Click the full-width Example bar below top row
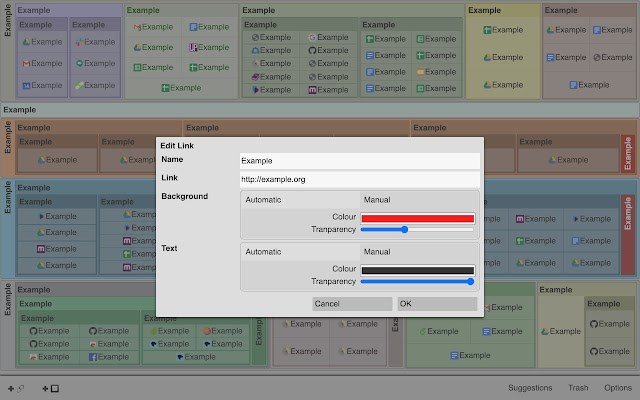Viewport: 640px width, 400px height. 320,110
